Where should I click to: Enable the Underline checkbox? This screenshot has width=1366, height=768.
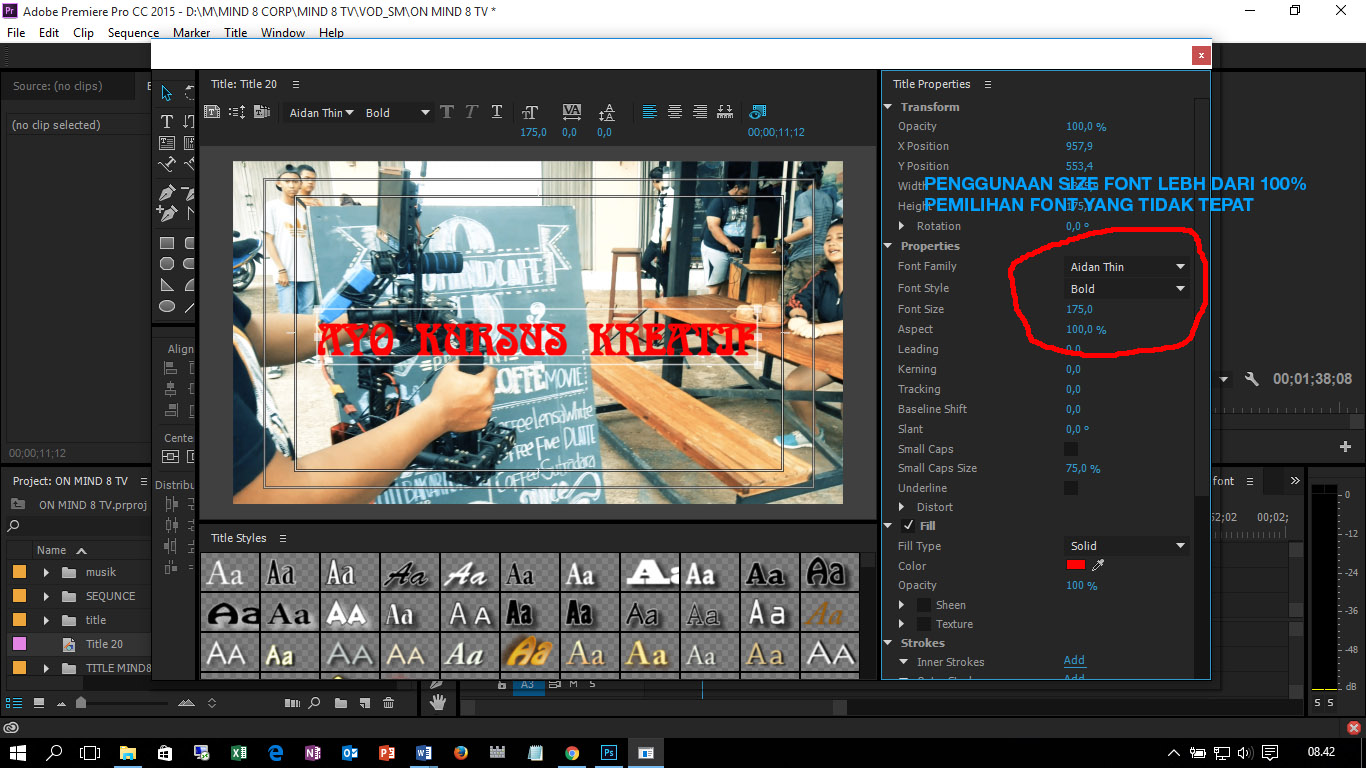[1070, 487]
